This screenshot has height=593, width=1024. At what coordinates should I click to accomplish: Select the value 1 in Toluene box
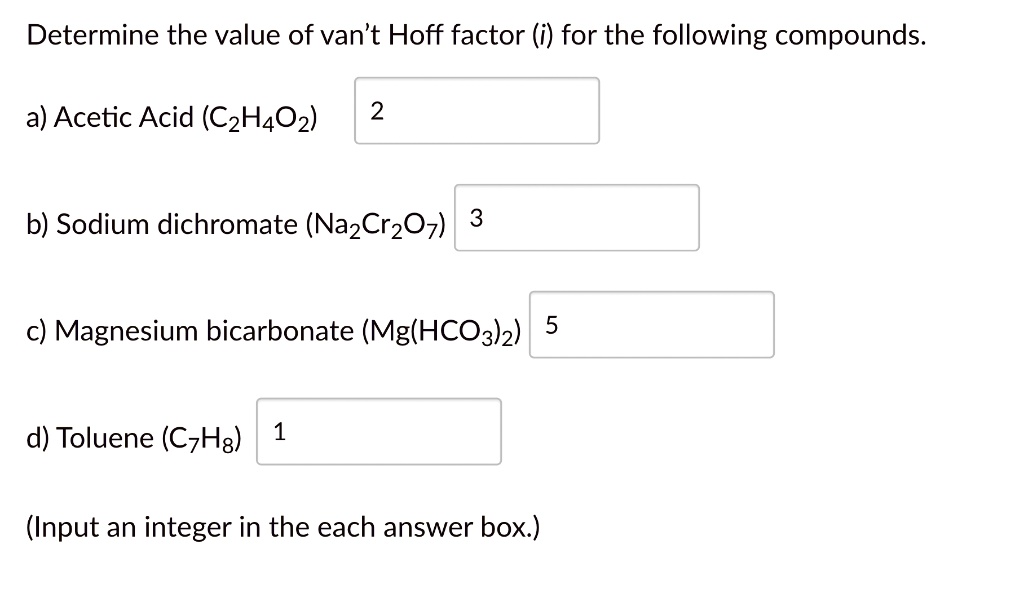click(280, 431)
